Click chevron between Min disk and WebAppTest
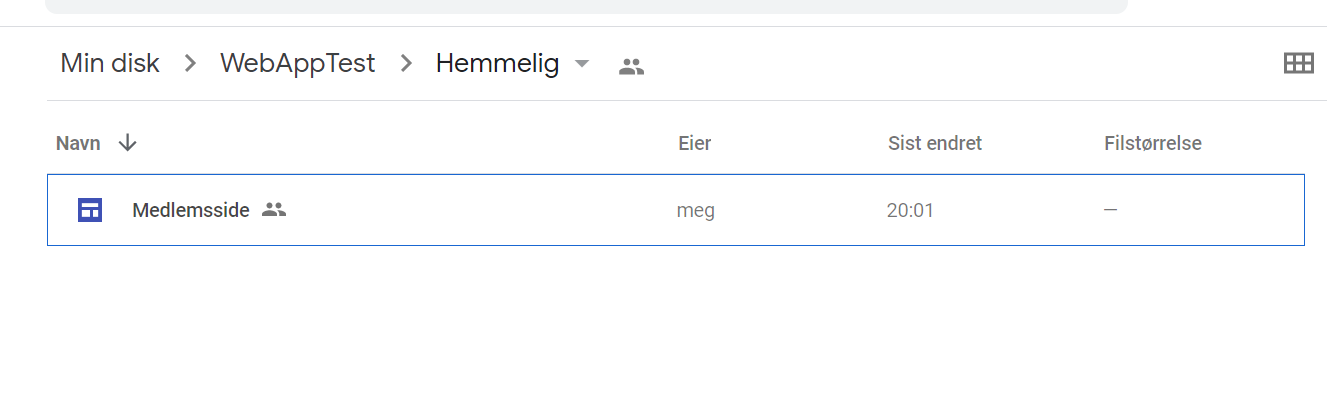1327x405 pixels. (190, 64)
